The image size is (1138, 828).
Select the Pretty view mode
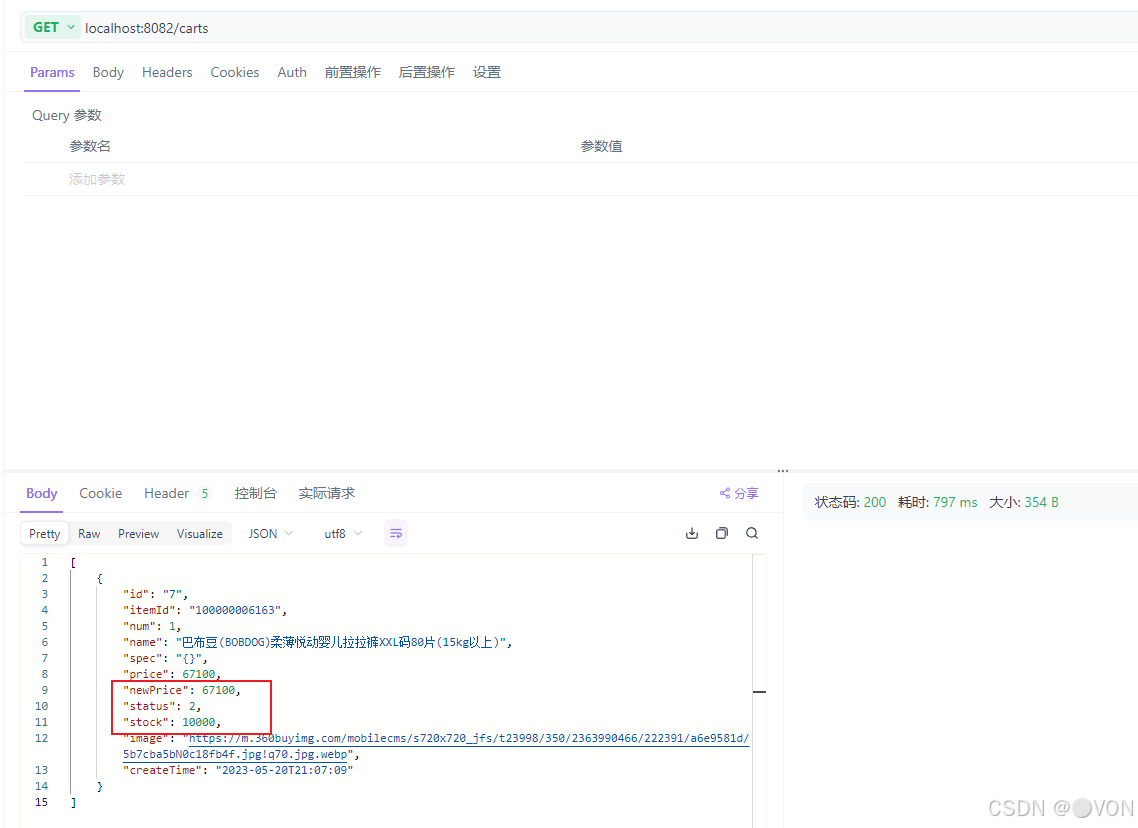[44, 533]
